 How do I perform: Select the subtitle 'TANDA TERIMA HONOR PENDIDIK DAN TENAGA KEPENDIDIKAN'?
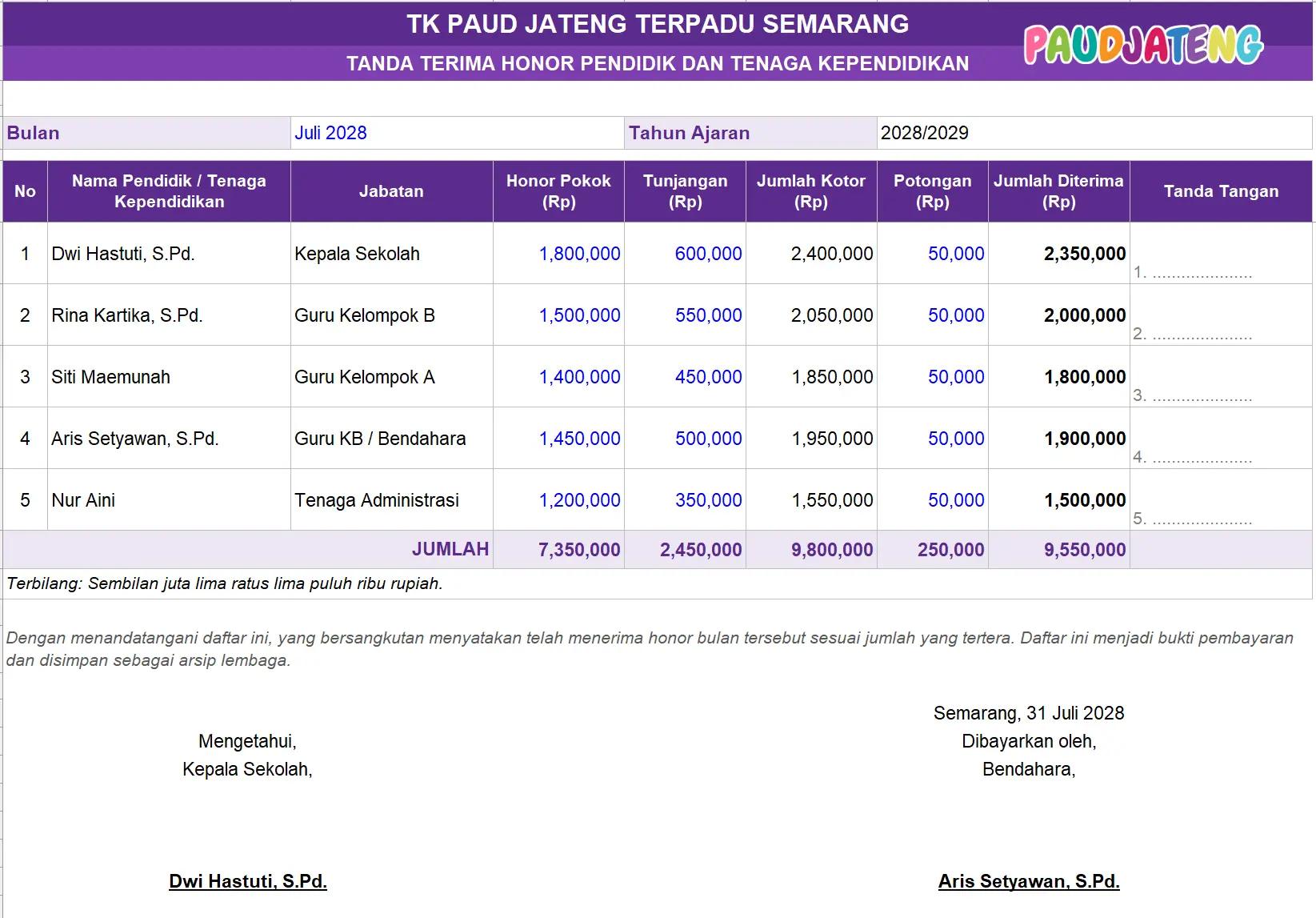point(658,63)
